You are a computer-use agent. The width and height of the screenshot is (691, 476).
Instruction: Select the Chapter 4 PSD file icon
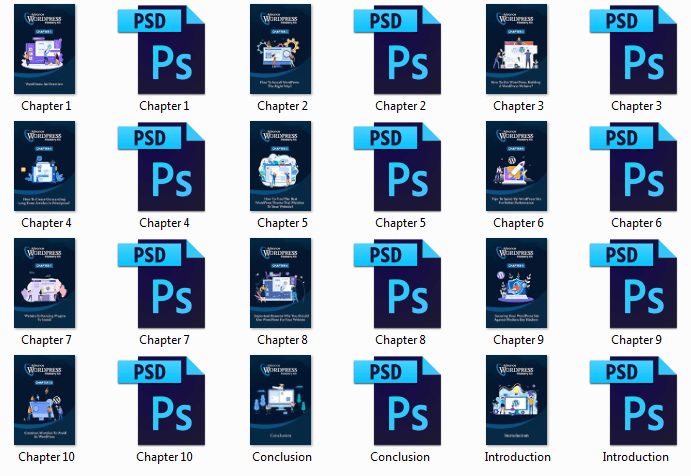pos(161,167)
